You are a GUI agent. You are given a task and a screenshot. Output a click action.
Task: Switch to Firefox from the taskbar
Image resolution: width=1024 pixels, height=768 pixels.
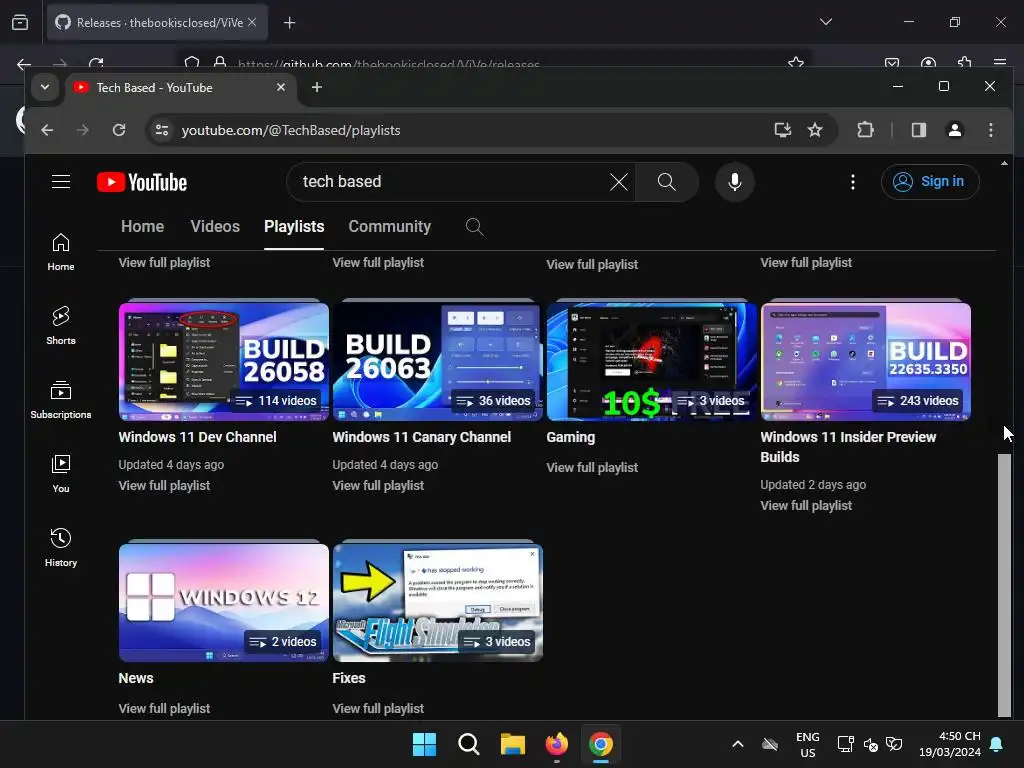[556, 744]
